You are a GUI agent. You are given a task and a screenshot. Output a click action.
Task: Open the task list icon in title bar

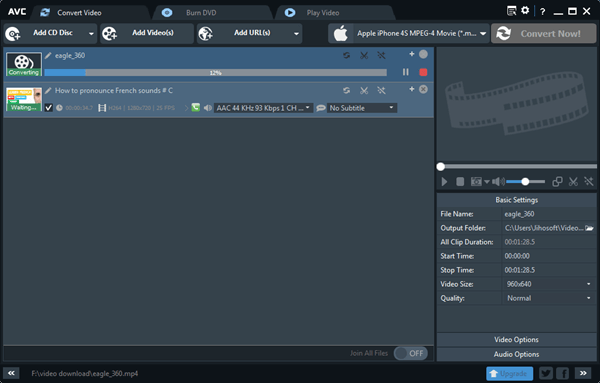pos(511,11)
